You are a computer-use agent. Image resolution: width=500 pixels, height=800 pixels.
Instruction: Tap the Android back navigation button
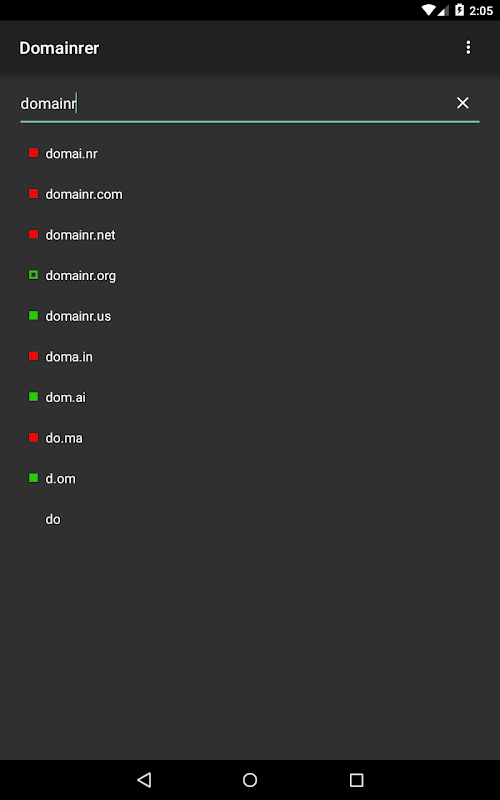(144, 780)
